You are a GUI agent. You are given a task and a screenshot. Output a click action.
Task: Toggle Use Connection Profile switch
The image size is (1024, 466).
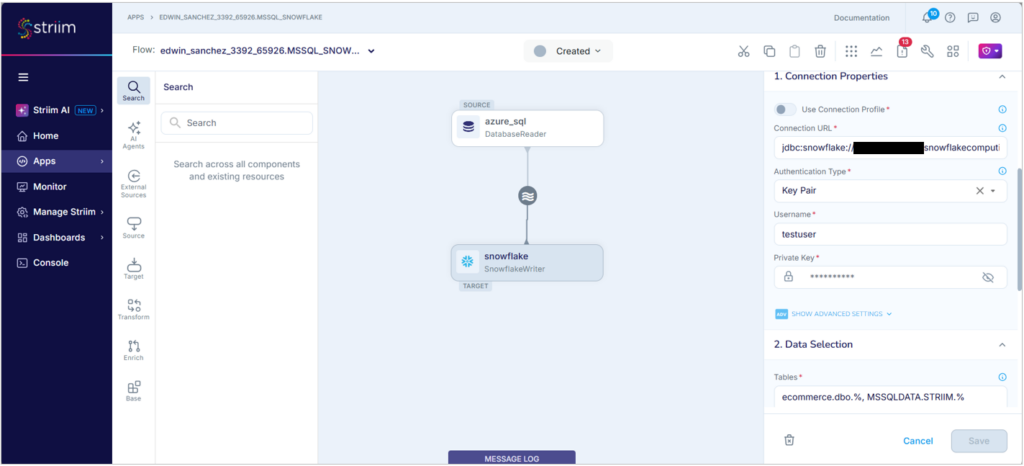pyautogui.click(x=785, y=109)
